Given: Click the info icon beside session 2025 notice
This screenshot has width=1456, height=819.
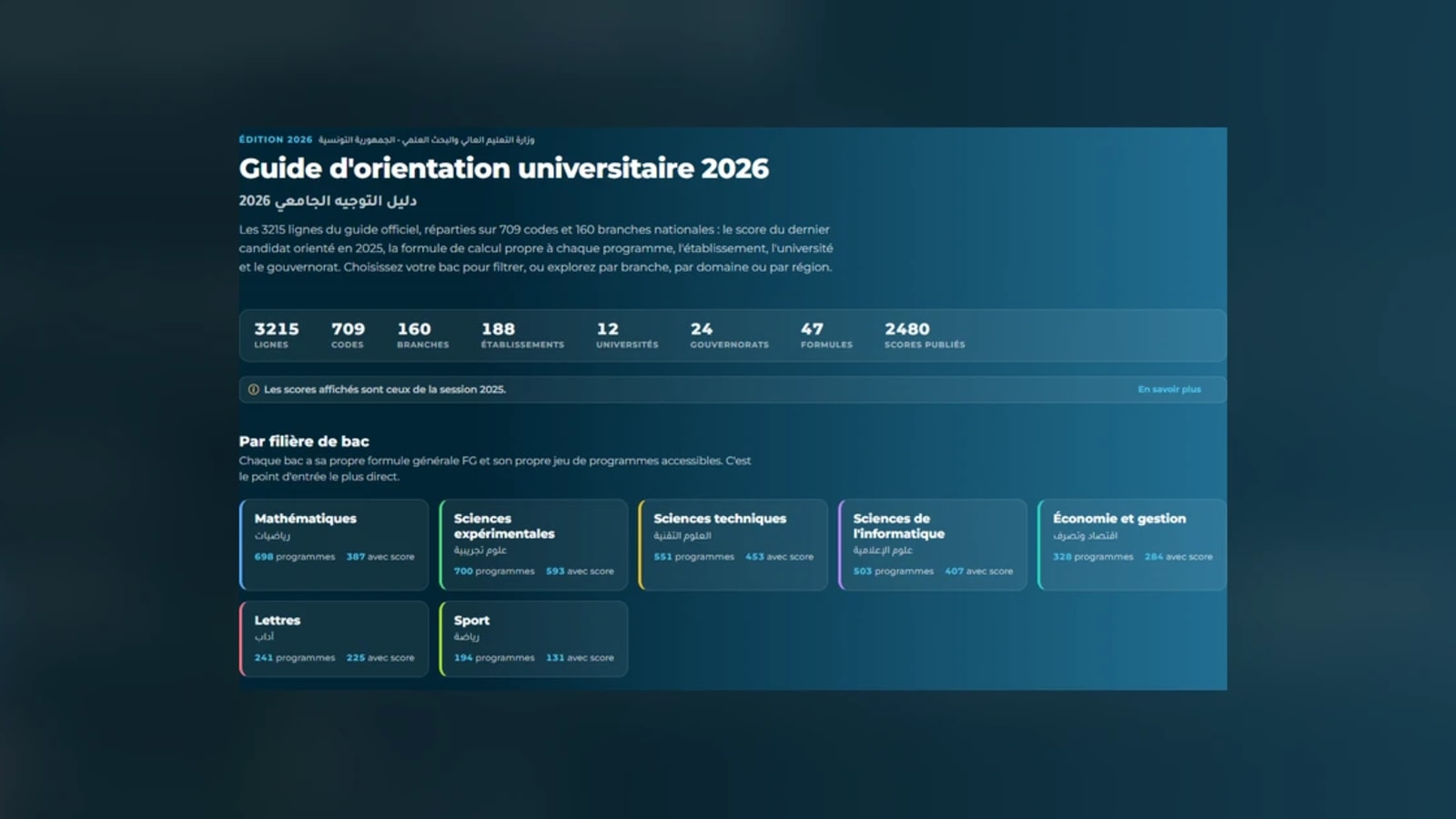Looking at the screenshot, I should (254, 389).
